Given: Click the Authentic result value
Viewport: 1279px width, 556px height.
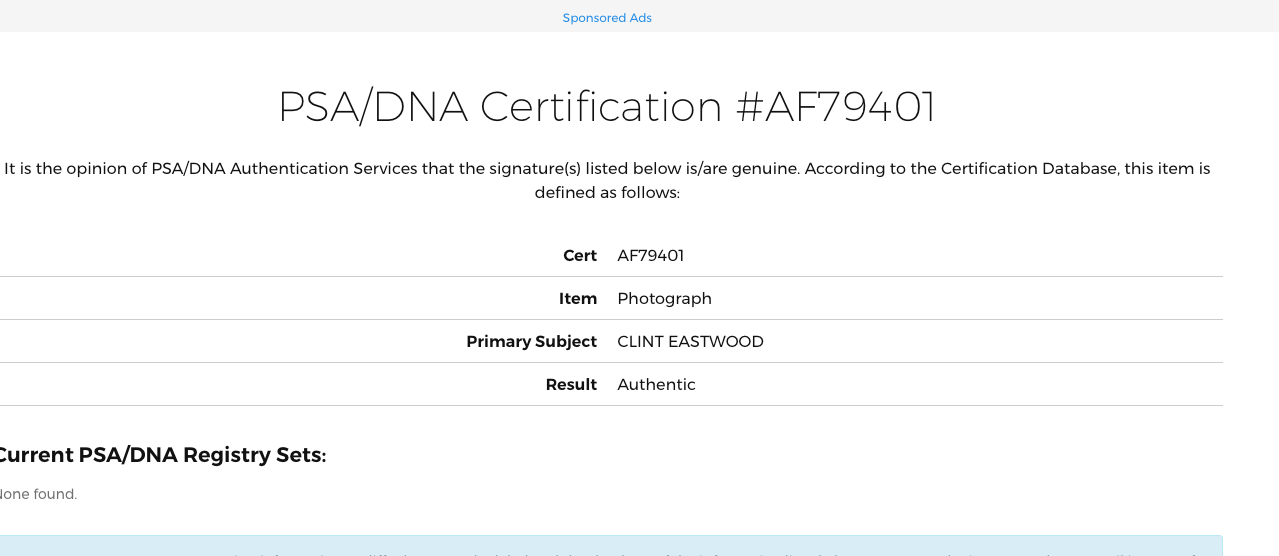Looking at the screenshot, I should [x=656, y=385].
